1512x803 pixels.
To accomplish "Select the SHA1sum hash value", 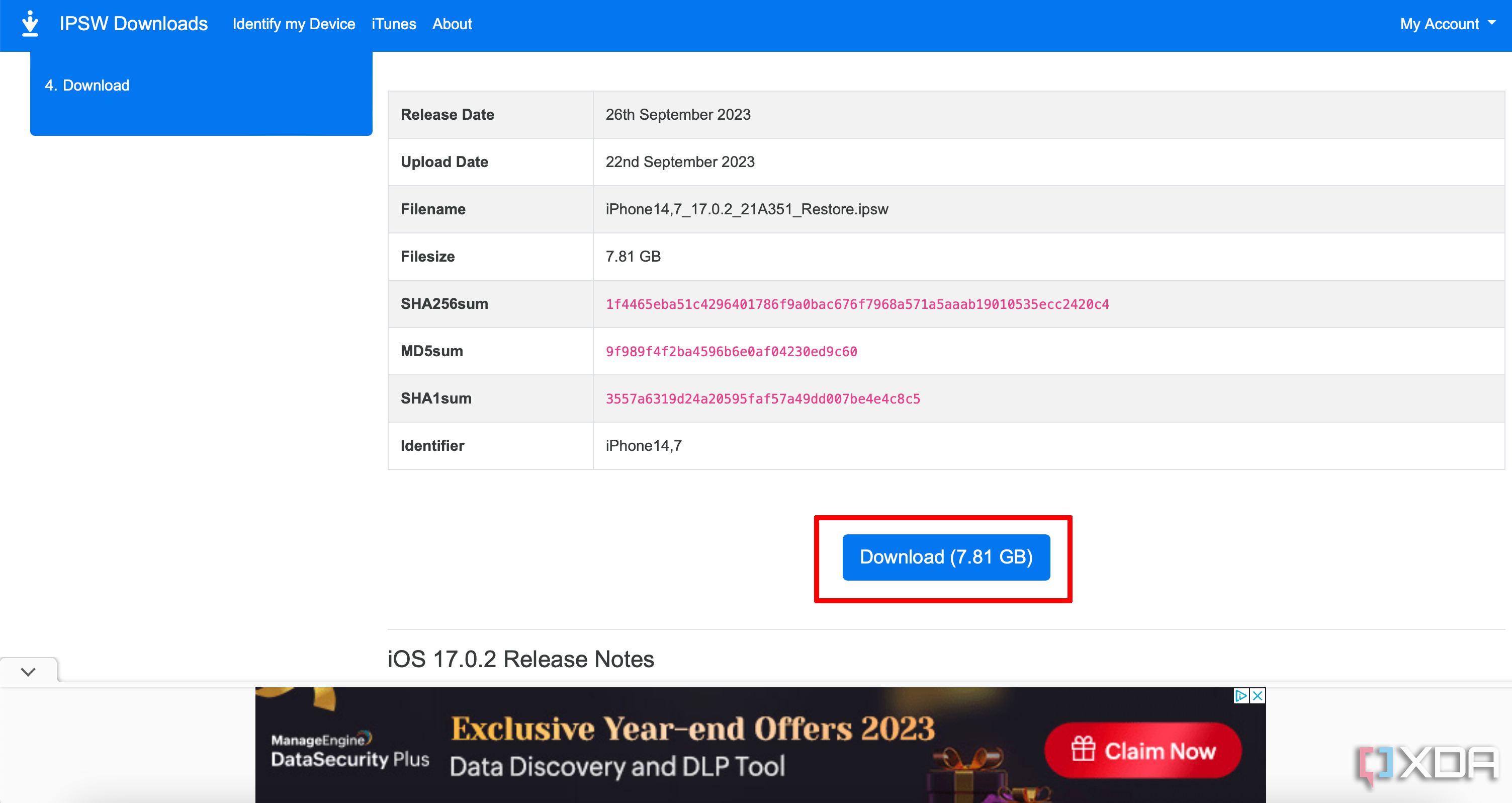I will click(x=762, y=399).
